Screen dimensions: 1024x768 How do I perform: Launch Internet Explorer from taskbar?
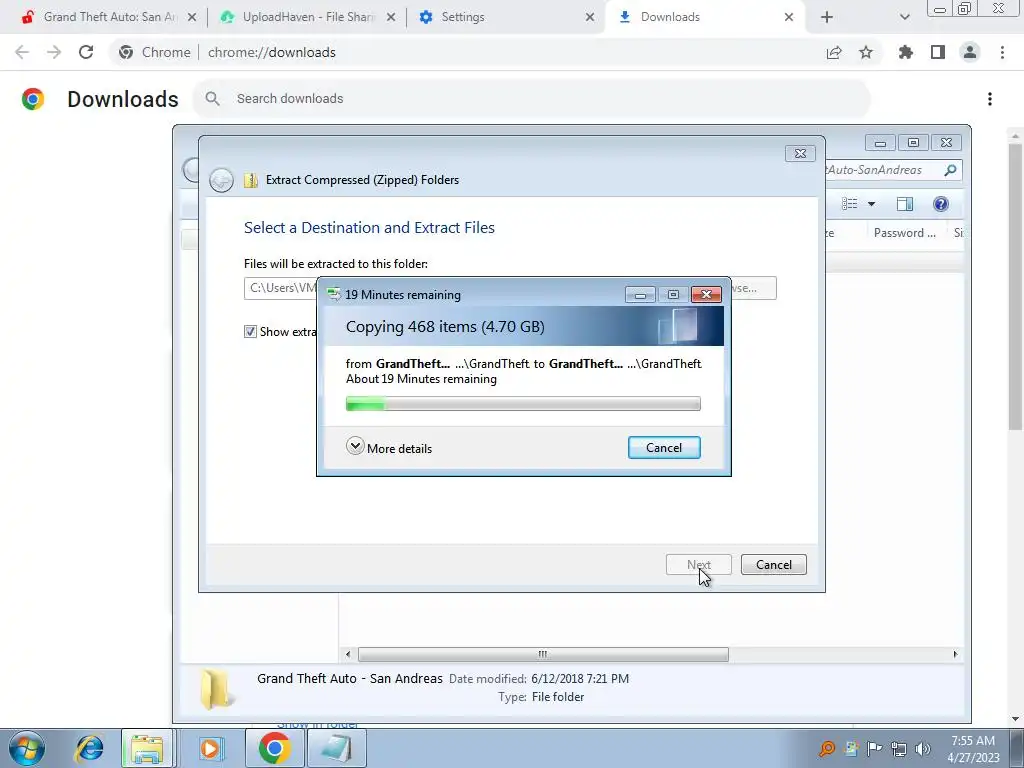click(x=89, y=748)
